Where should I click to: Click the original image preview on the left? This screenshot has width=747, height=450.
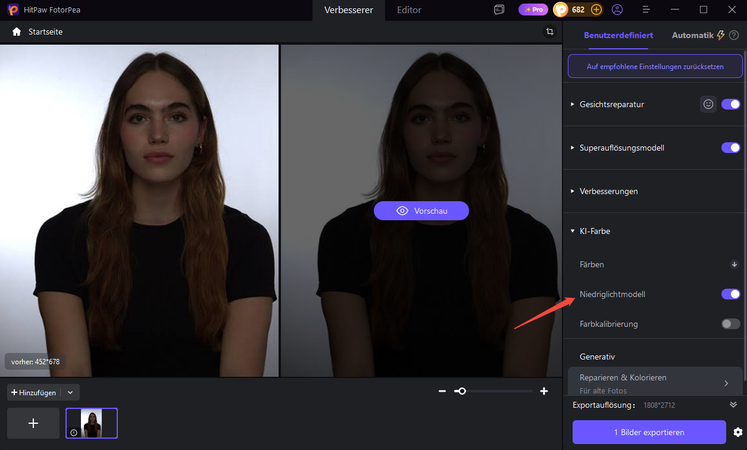[139, 211]
